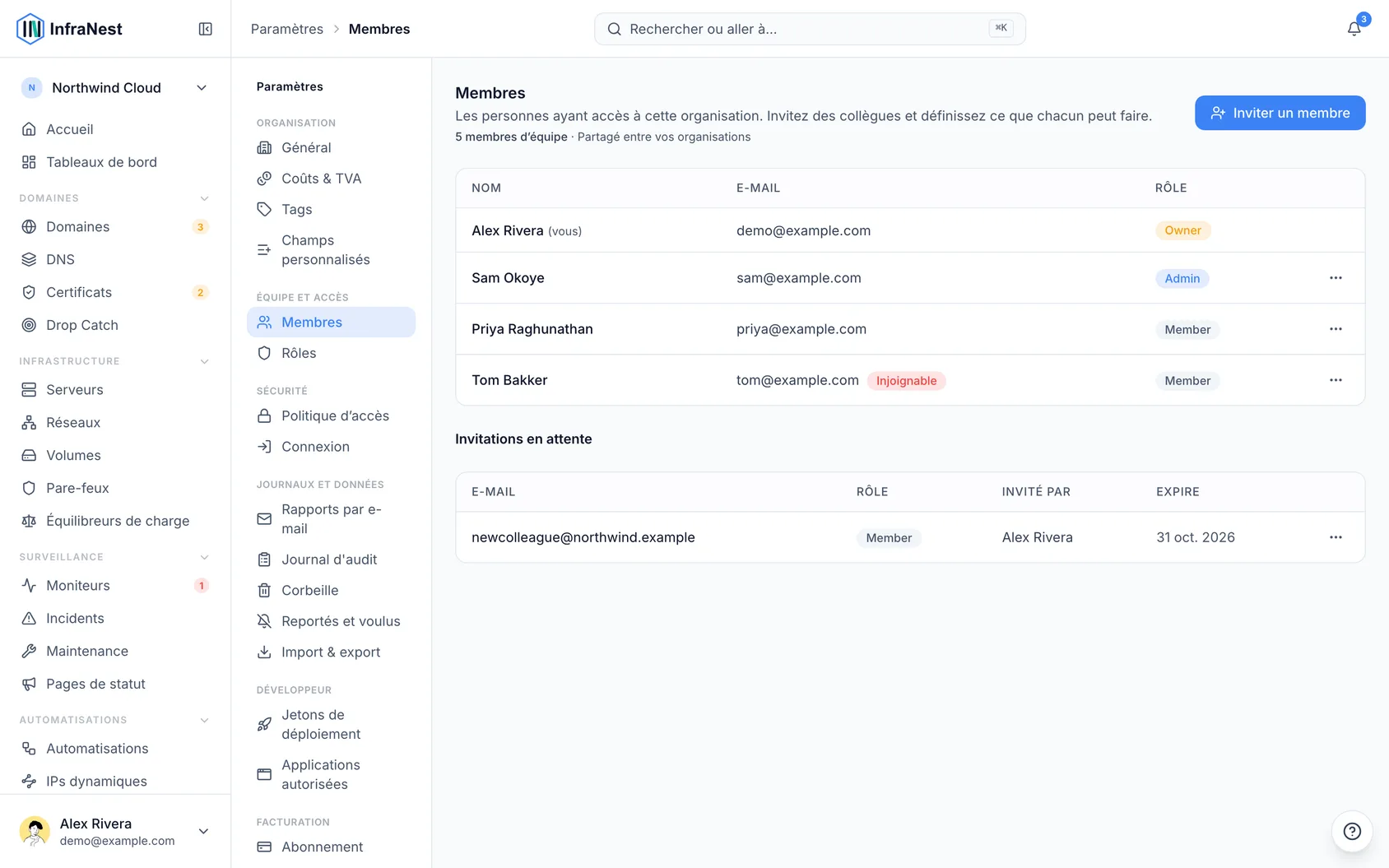This screenshot has width=1389, height=868.
Task: Open the help question mark button
Action: [x=1352, y=831]
